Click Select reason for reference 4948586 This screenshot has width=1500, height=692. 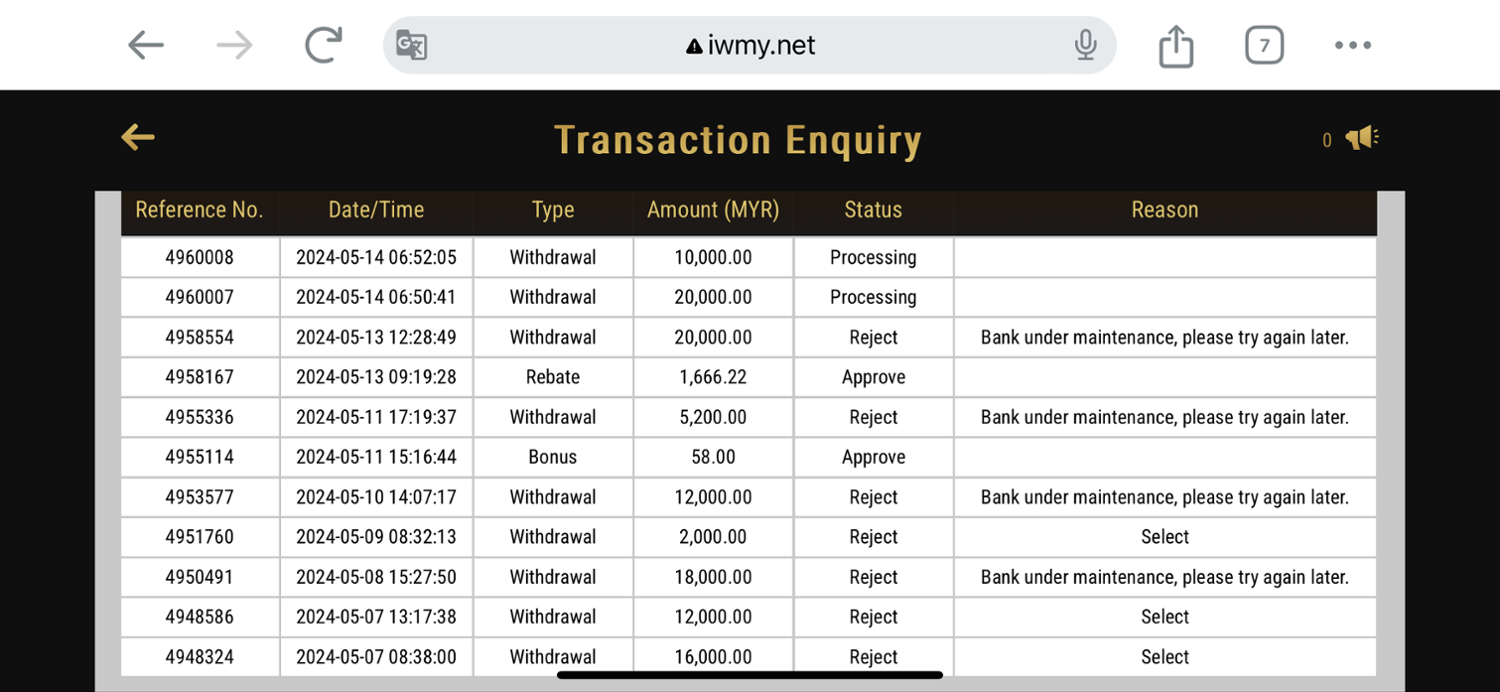(x=1165, y=617)
